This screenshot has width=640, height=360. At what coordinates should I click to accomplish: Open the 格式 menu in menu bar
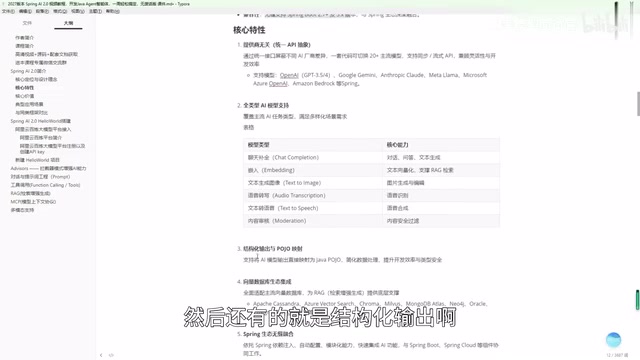(x=60, y=11)
